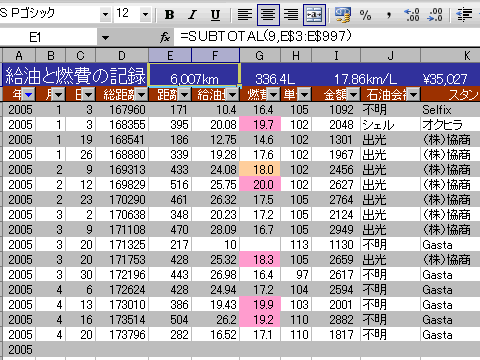Select the Selfix station cell
Image resolution: width=480 pixels, height=360 pixels.
450,110
